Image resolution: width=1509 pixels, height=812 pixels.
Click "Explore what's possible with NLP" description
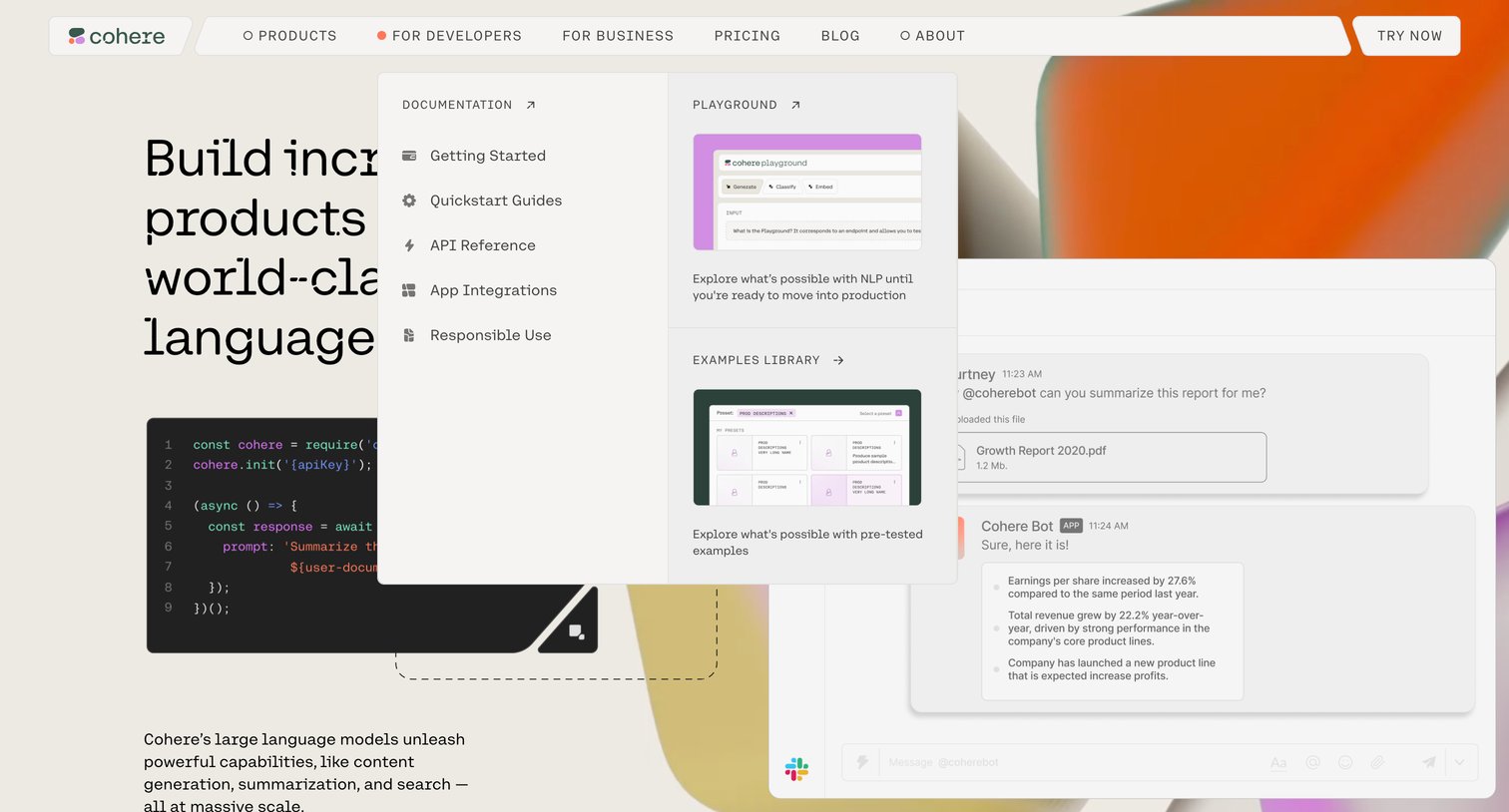pos(802,287)
